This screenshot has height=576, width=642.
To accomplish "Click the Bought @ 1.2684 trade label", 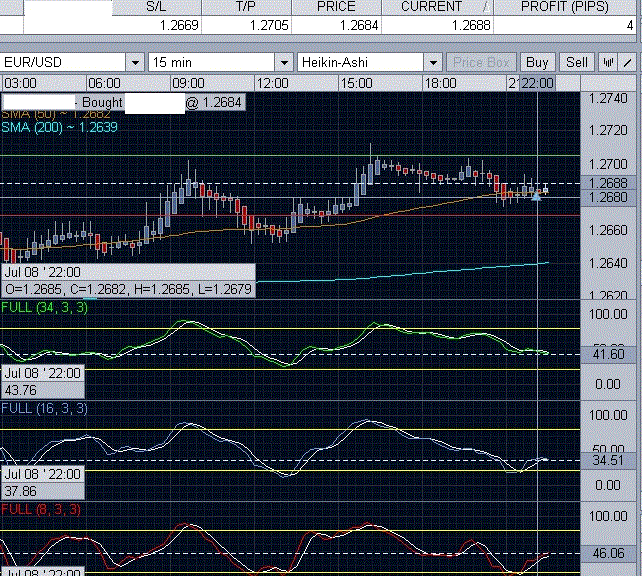I will [x=123, y=102].
